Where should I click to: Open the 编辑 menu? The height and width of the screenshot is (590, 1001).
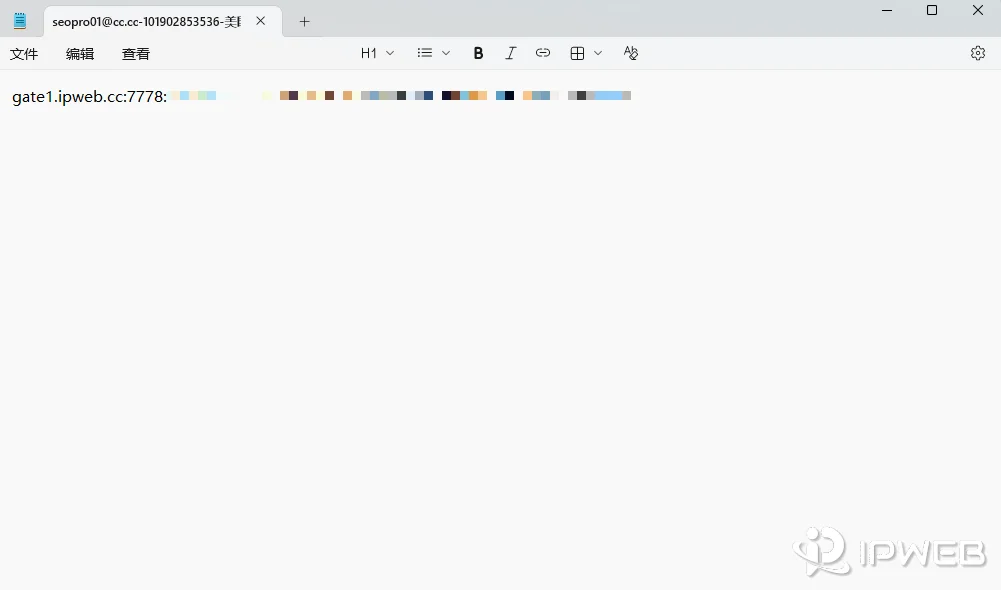coord(80,54)
